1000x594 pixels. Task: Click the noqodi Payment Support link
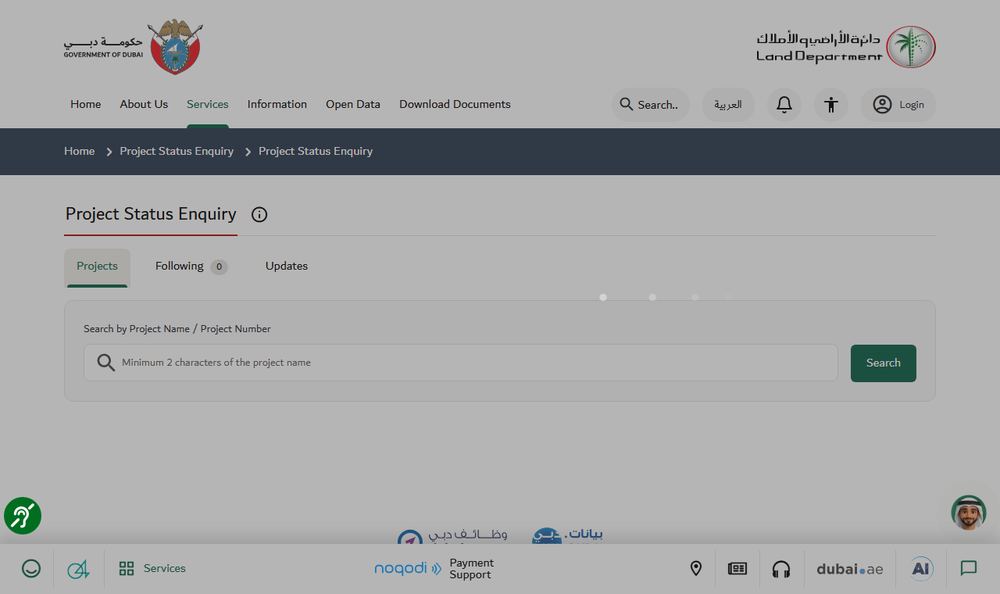[434, 568]
